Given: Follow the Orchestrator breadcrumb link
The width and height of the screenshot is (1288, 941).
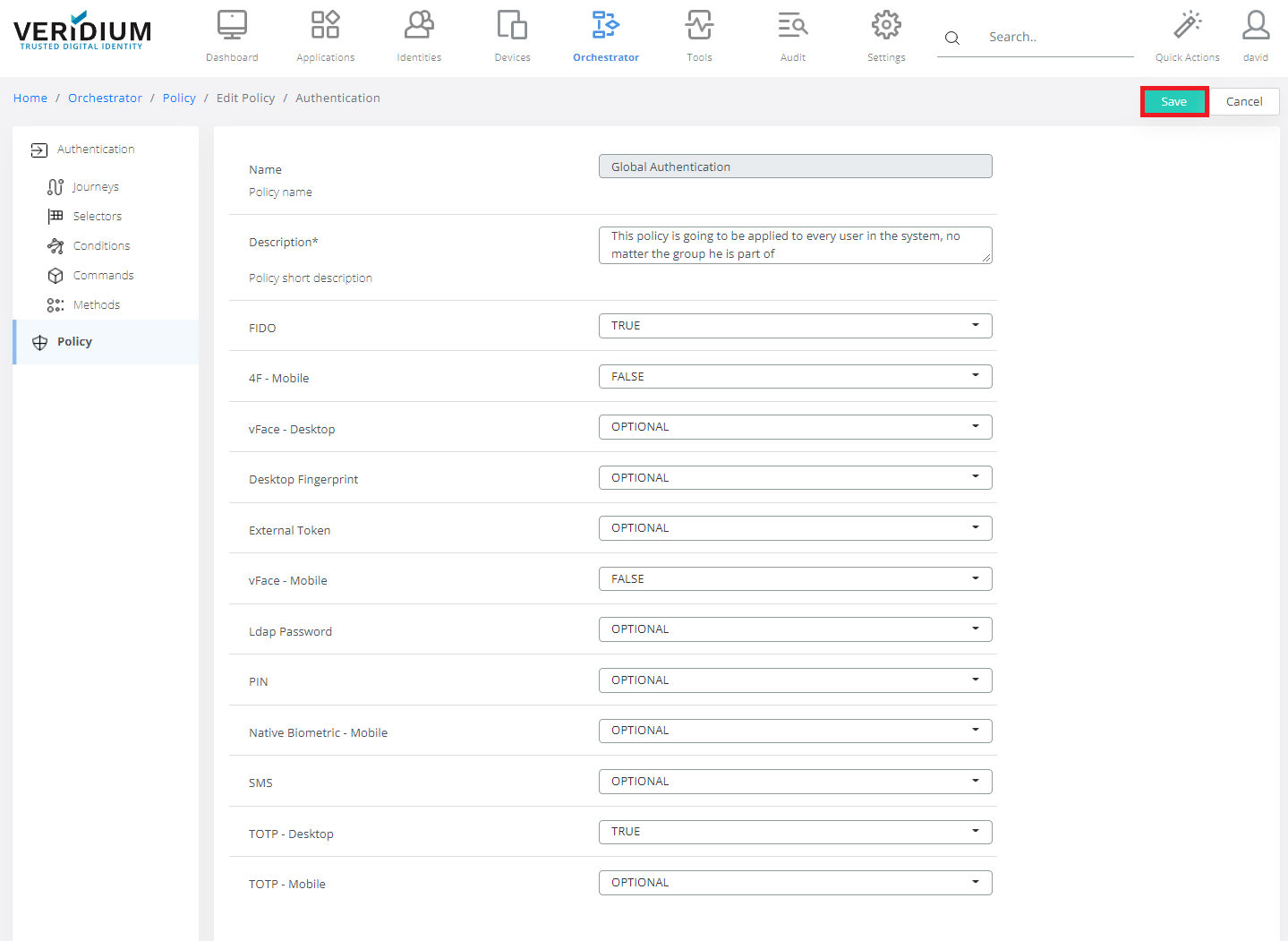Looking at the screenshot, I should click(x=105, y=98).
